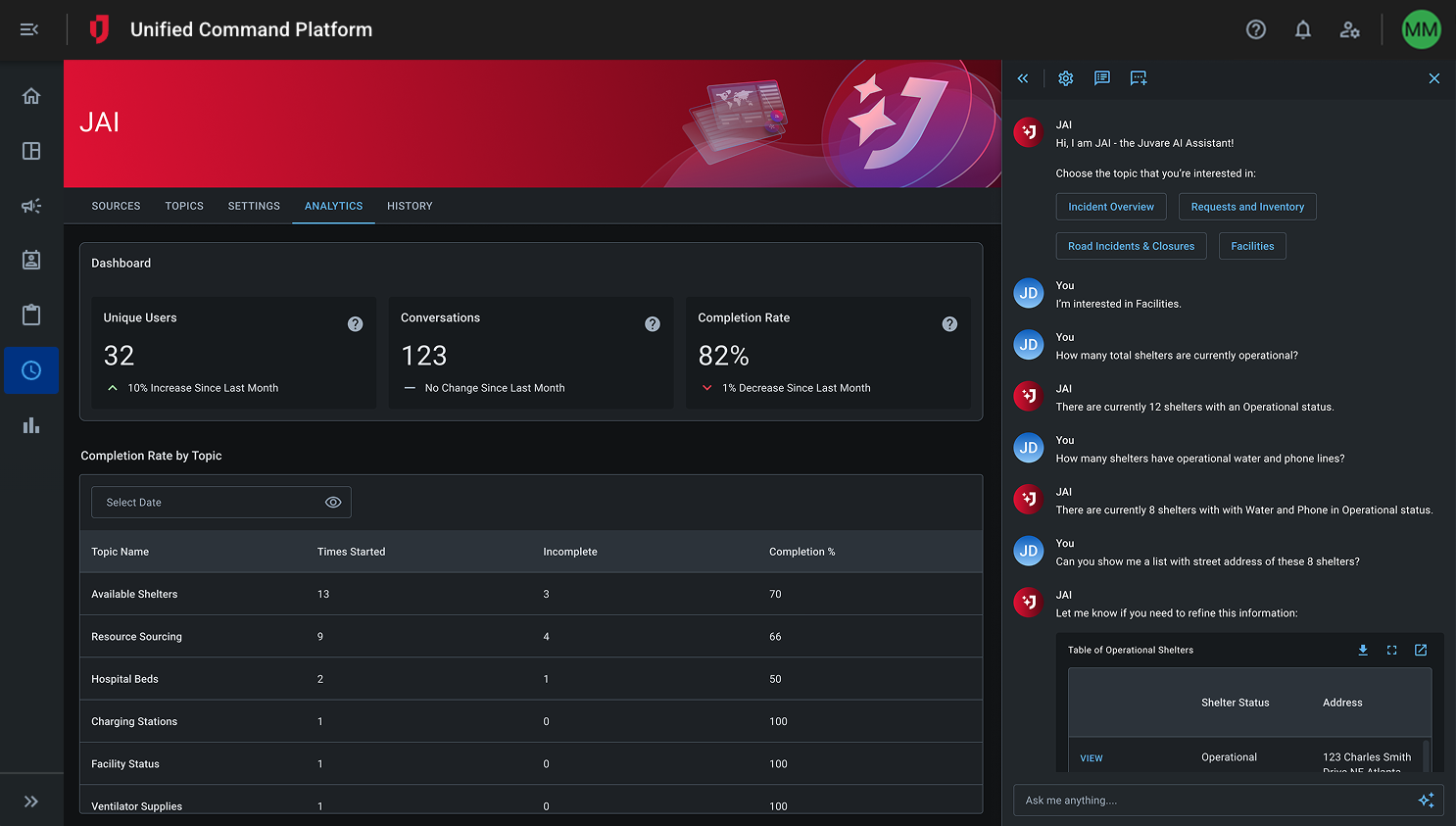Open the Home icon in sidebar
The width and height of the screenshot is (1456, 826).
(31, 96)
